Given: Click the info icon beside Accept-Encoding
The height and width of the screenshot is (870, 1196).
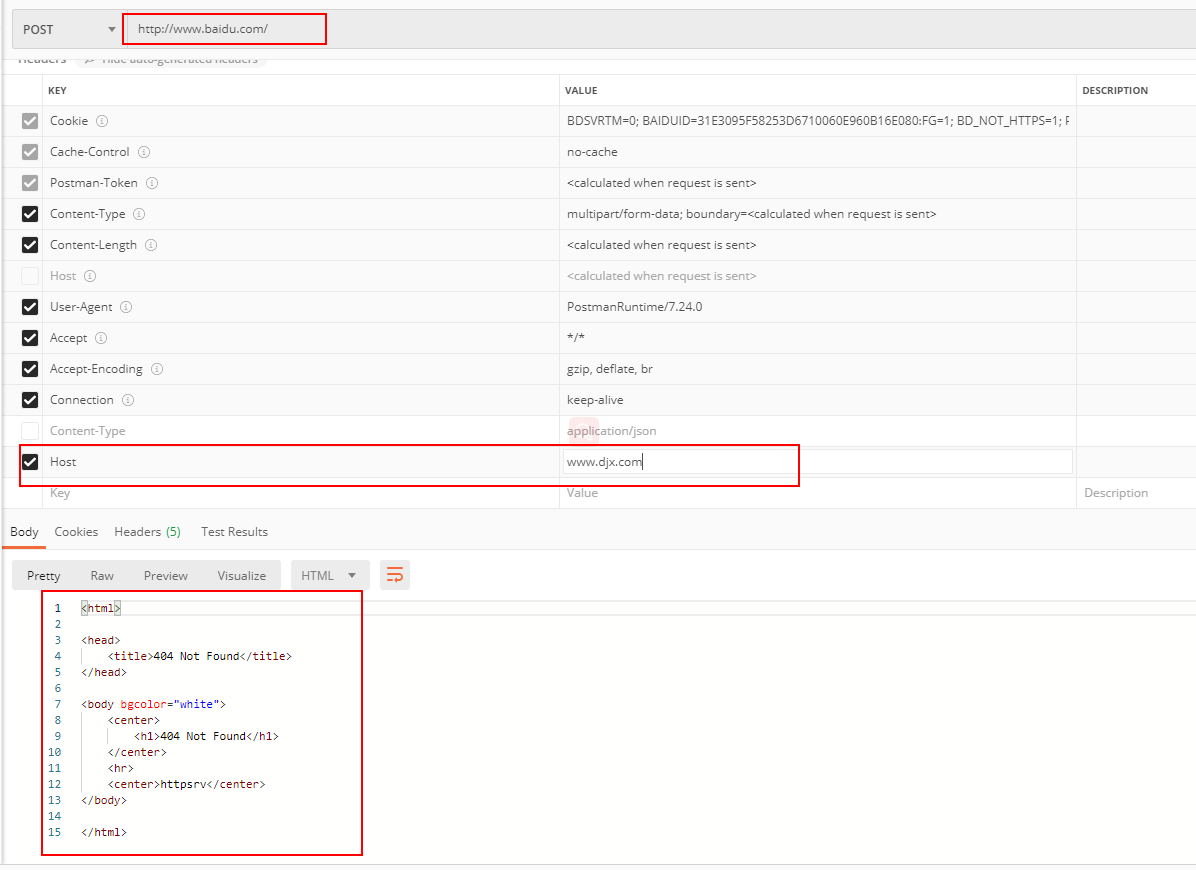Looking at the screenshot, I should [157, 369].
